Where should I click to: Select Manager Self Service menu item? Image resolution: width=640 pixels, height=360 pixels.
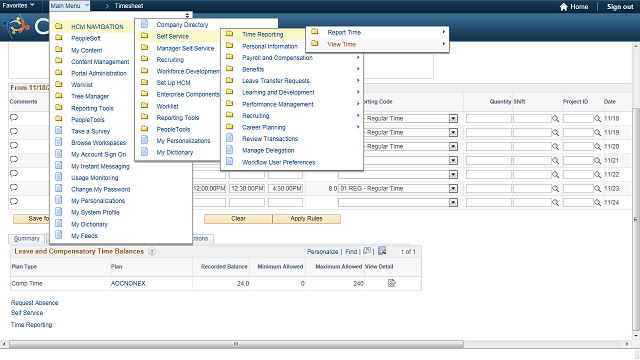pos(185,48)
